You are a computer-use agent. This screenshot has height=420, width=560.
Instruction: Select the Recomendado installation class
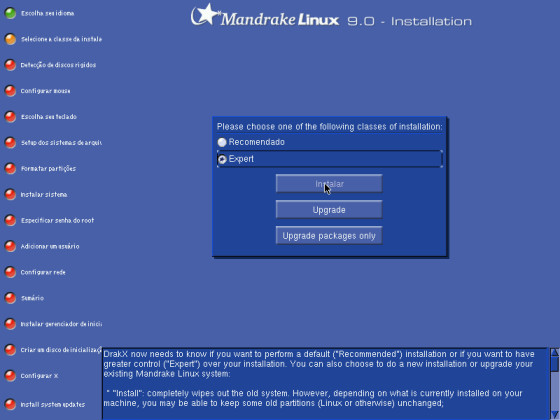222,142
